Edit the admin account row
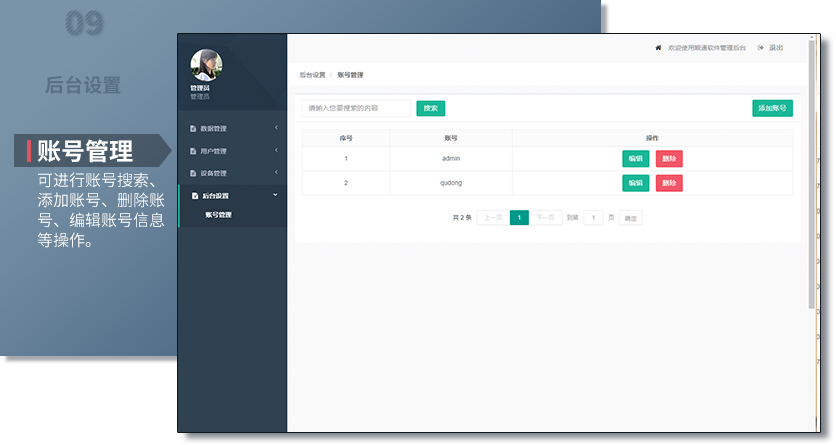The height and width of the screenshot is (445, 836). pyautogui.click(x=635, y=159)
